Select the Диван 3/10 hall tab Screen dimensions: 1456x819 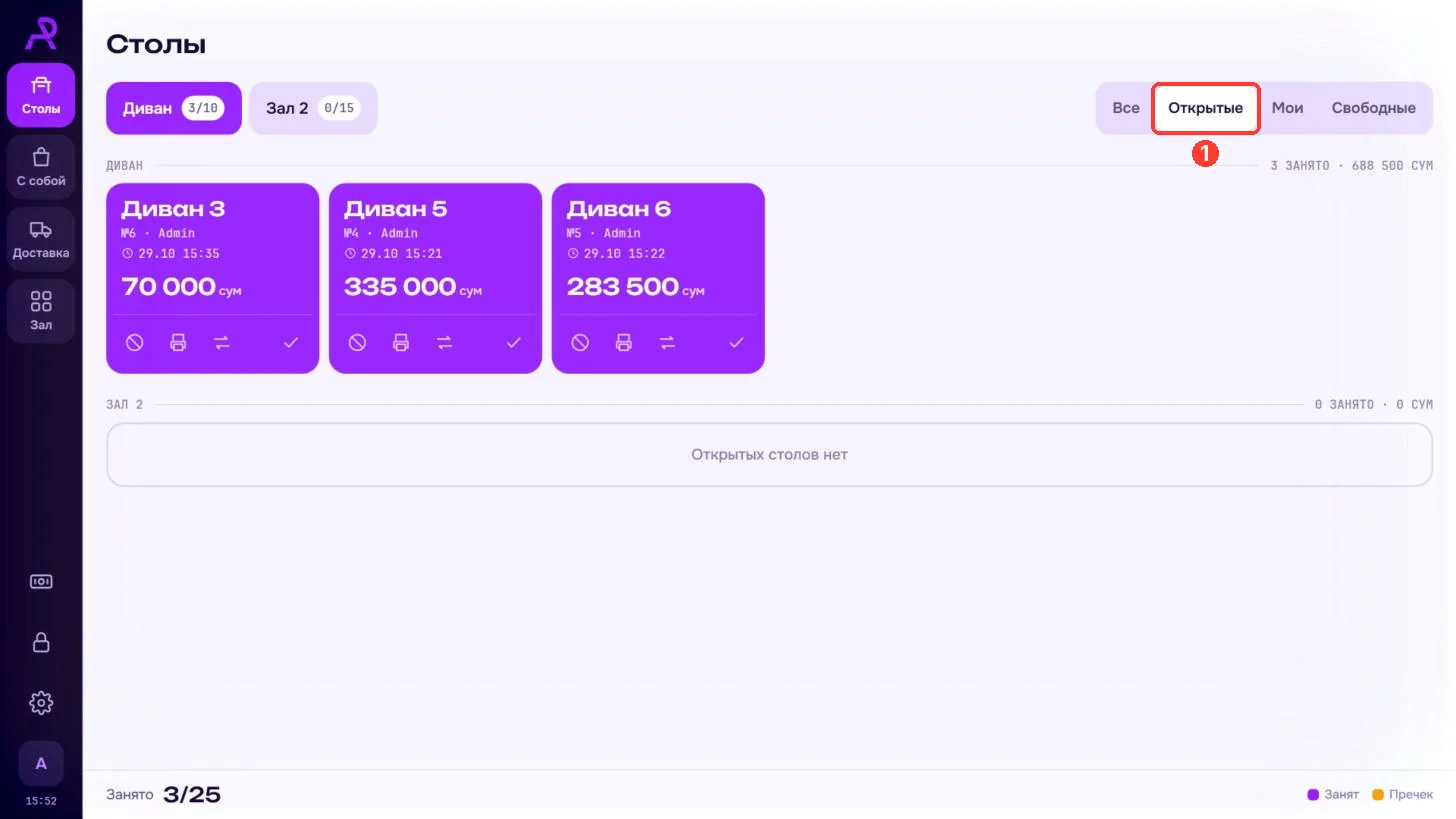174,108
